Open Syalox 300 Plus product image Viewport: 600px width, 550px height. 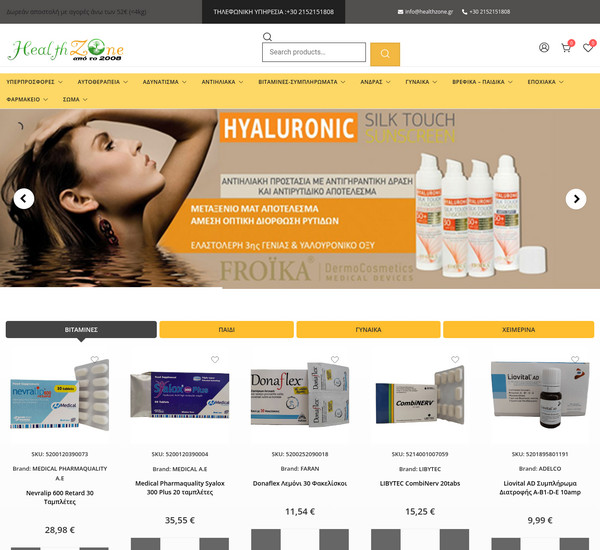[180, 396]
